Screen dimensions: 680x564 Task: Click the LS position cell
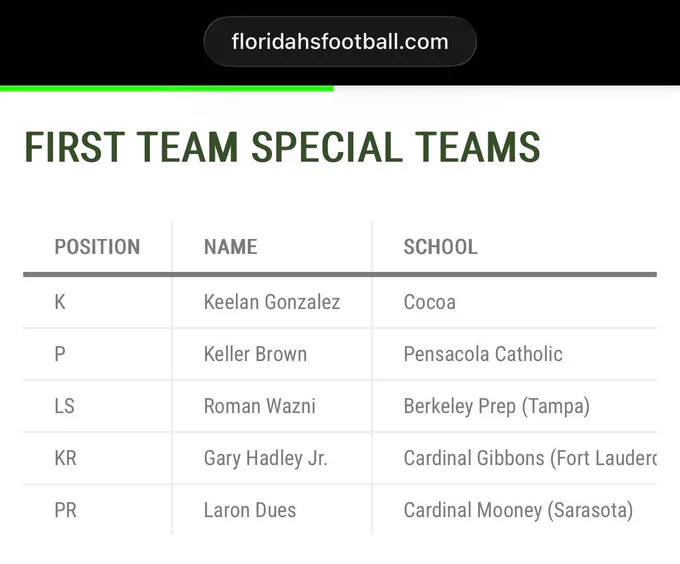click(x=98, y=406)
